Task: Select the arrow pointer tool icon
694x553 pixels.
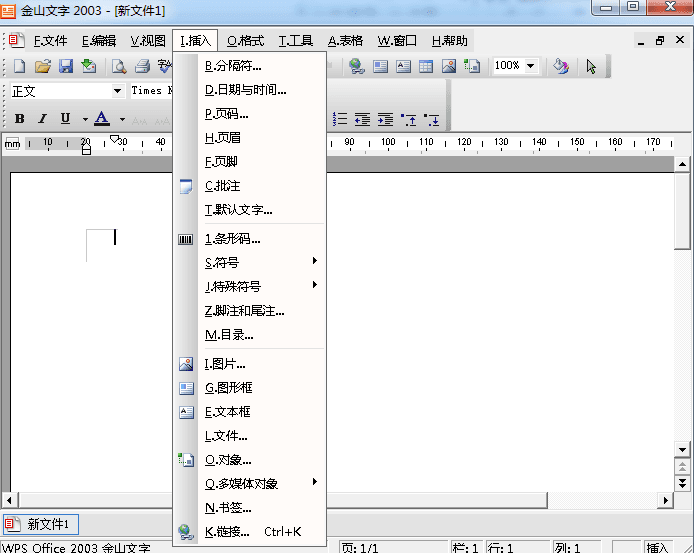Action: tap(591, 66)
